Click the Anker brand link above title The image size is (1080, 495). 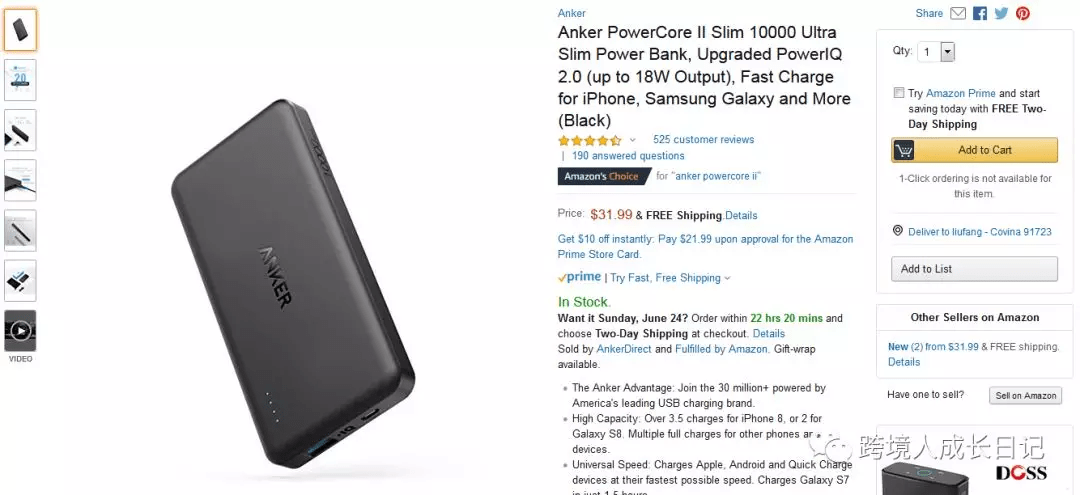(x=572, y=13)
